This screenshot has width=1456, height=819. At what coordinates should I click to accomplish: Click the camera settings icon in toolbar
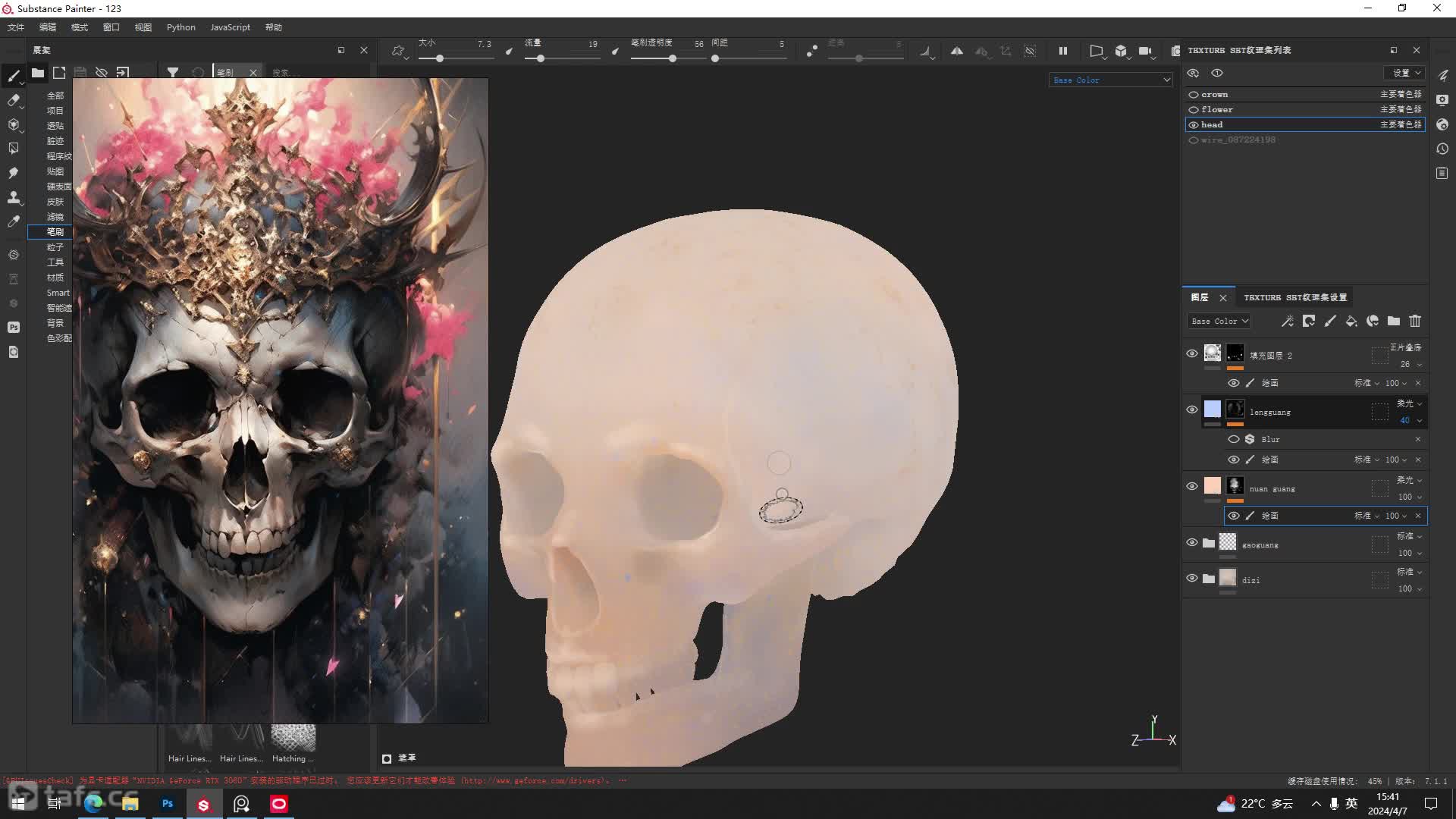pyautogui.click(x=1145, y=51)
